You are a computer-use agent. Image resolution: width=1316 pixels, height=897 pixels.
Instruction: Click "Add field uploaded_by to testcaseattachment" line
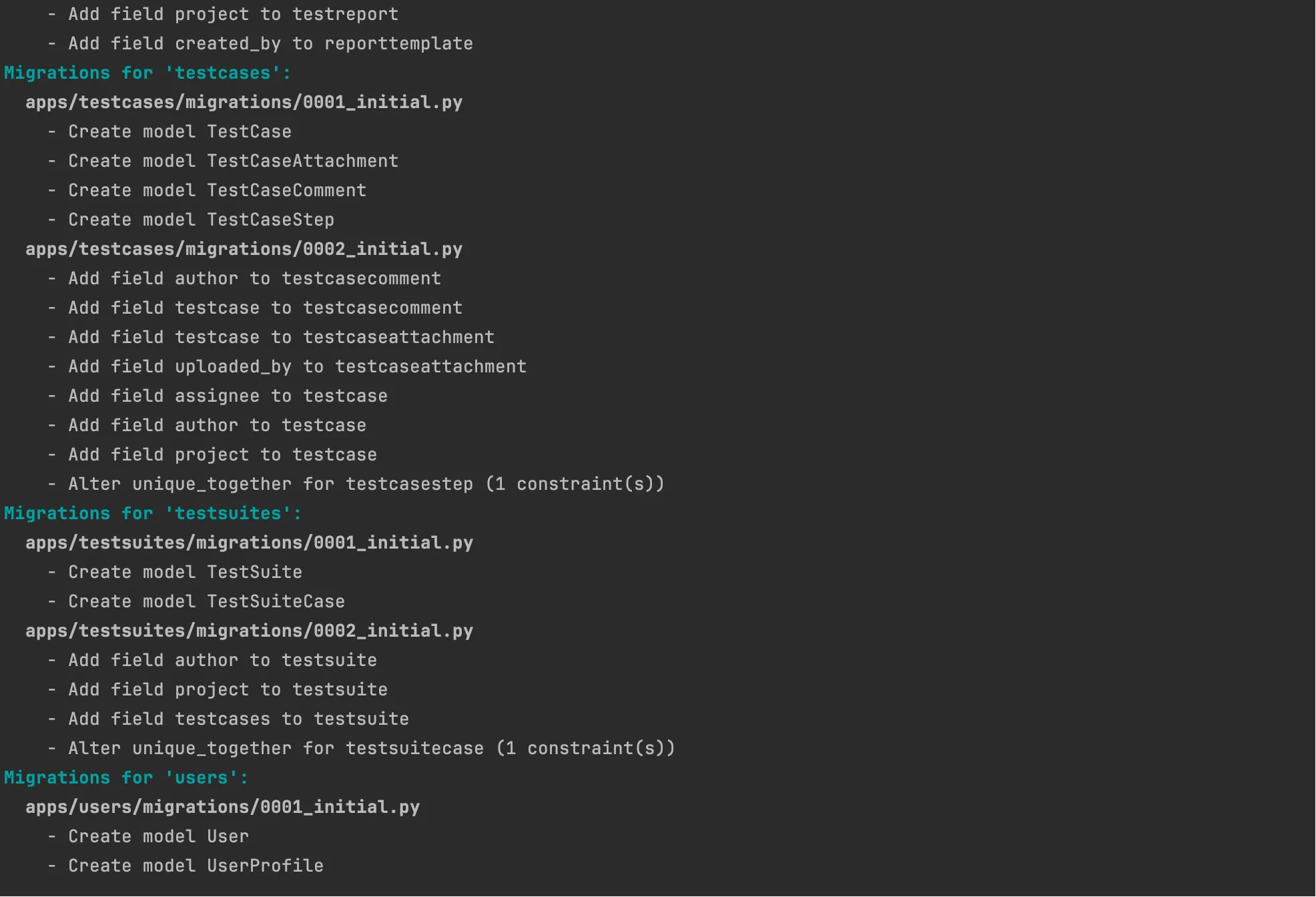297,366
